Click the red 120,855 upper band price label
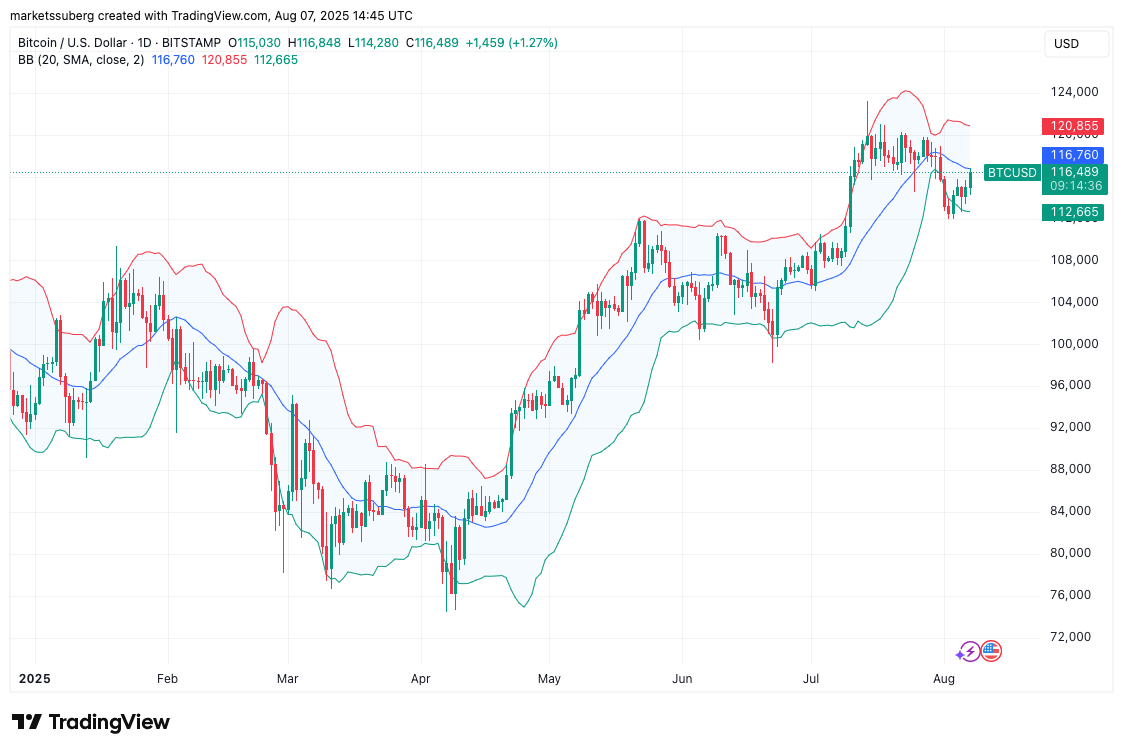 click(x=1075, y=126)
